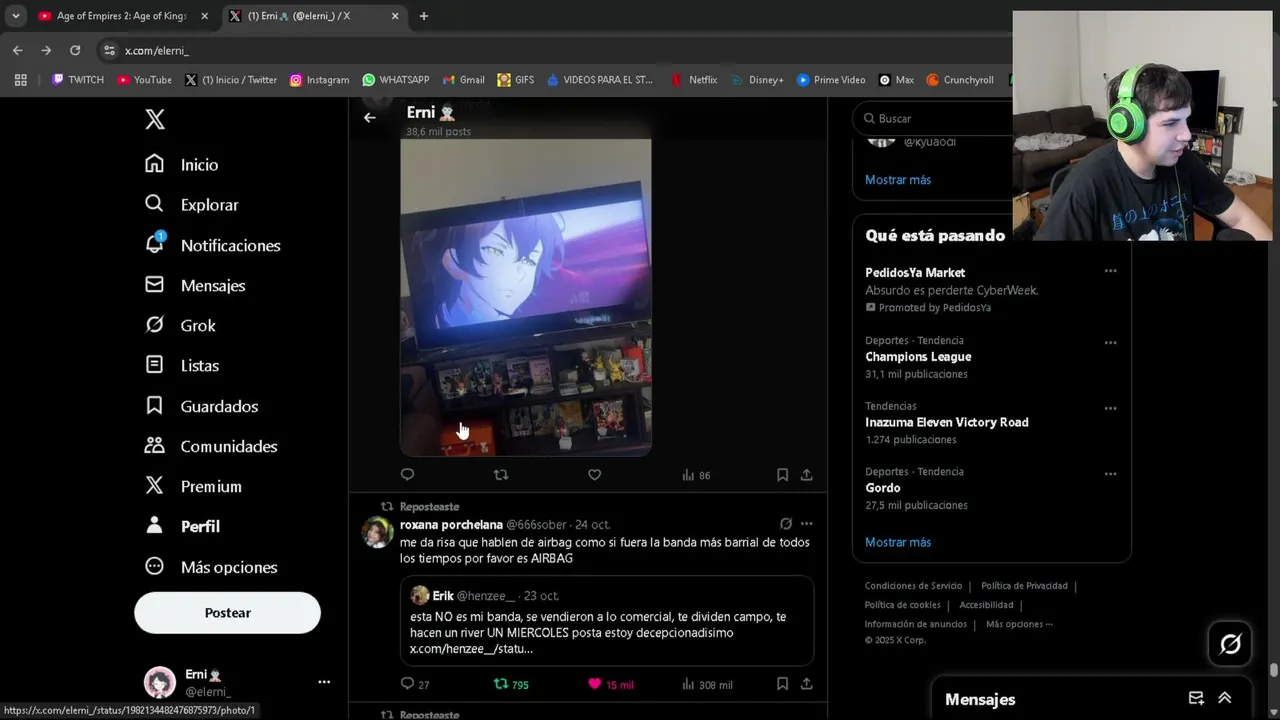
Task: Open the TV anime photo in the post
Action: click(x=526, y=297)
